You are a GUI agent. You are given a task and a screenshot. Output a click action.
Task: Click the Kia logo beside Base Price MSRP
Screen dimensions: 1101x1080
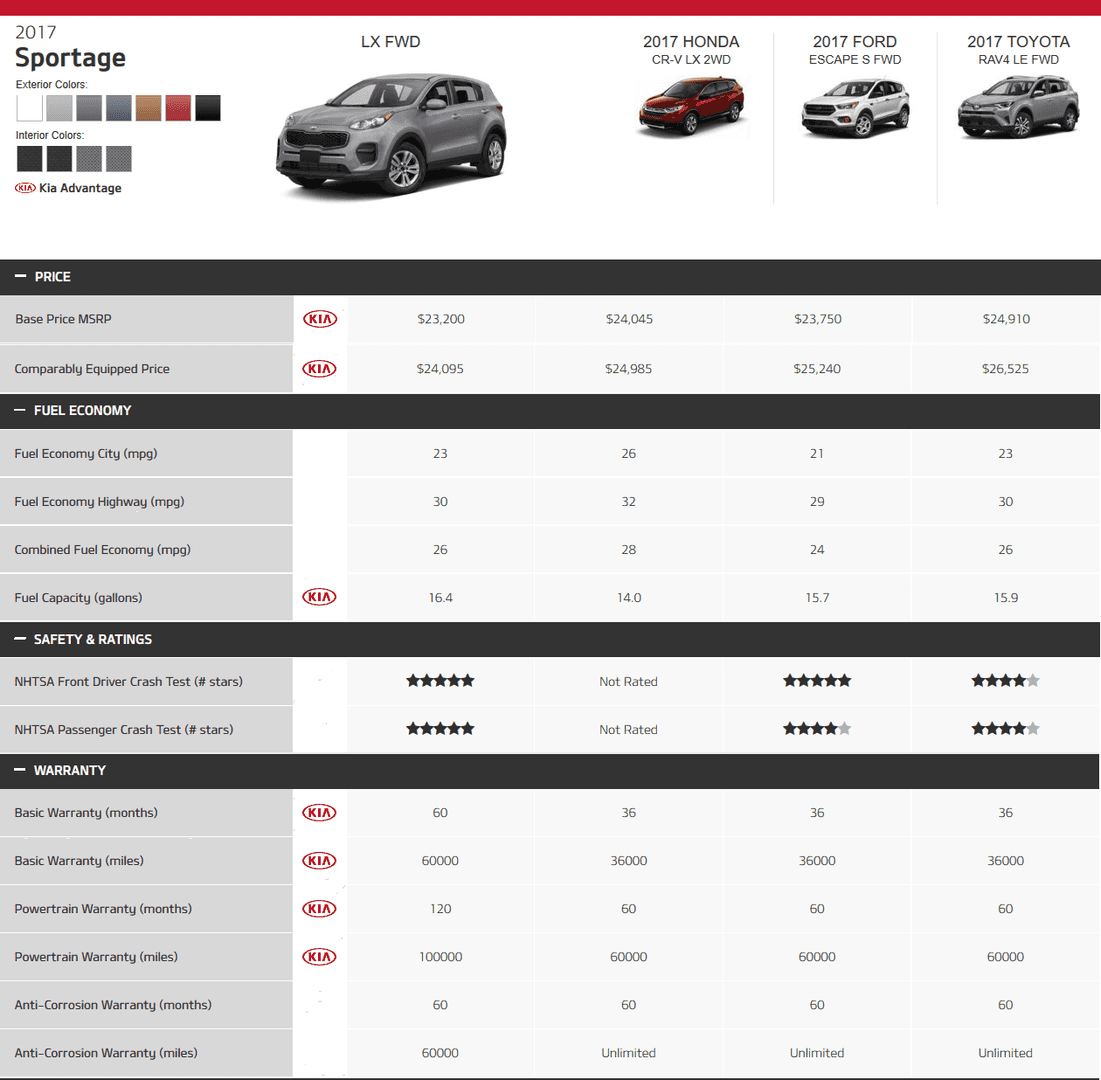(x=319, y=319)
